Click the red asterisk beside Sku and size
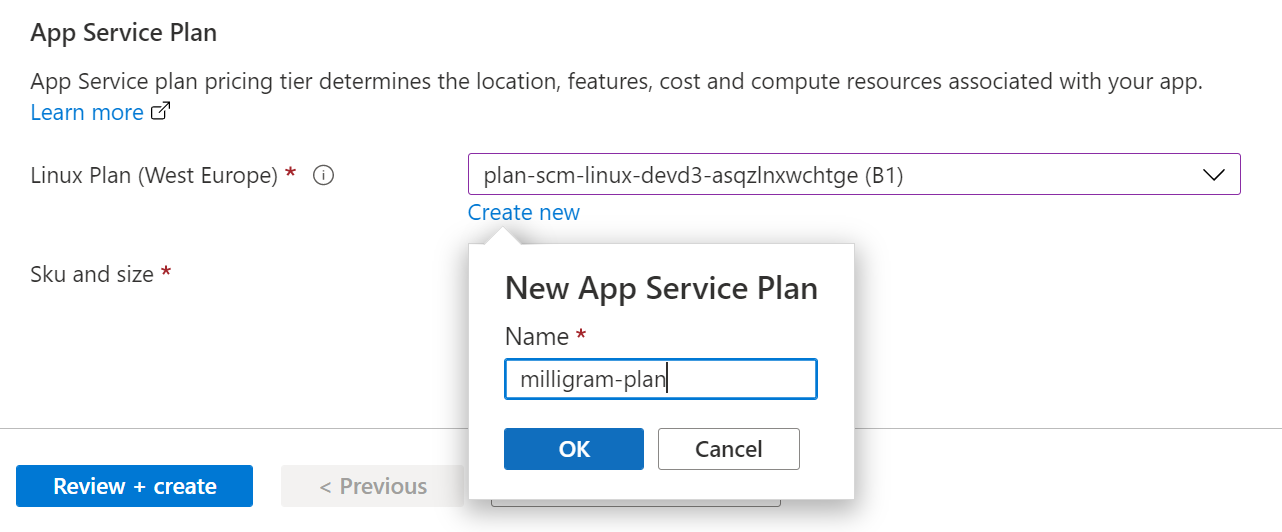This screenshot has width=1282, height=532. [x=167, y=273]
